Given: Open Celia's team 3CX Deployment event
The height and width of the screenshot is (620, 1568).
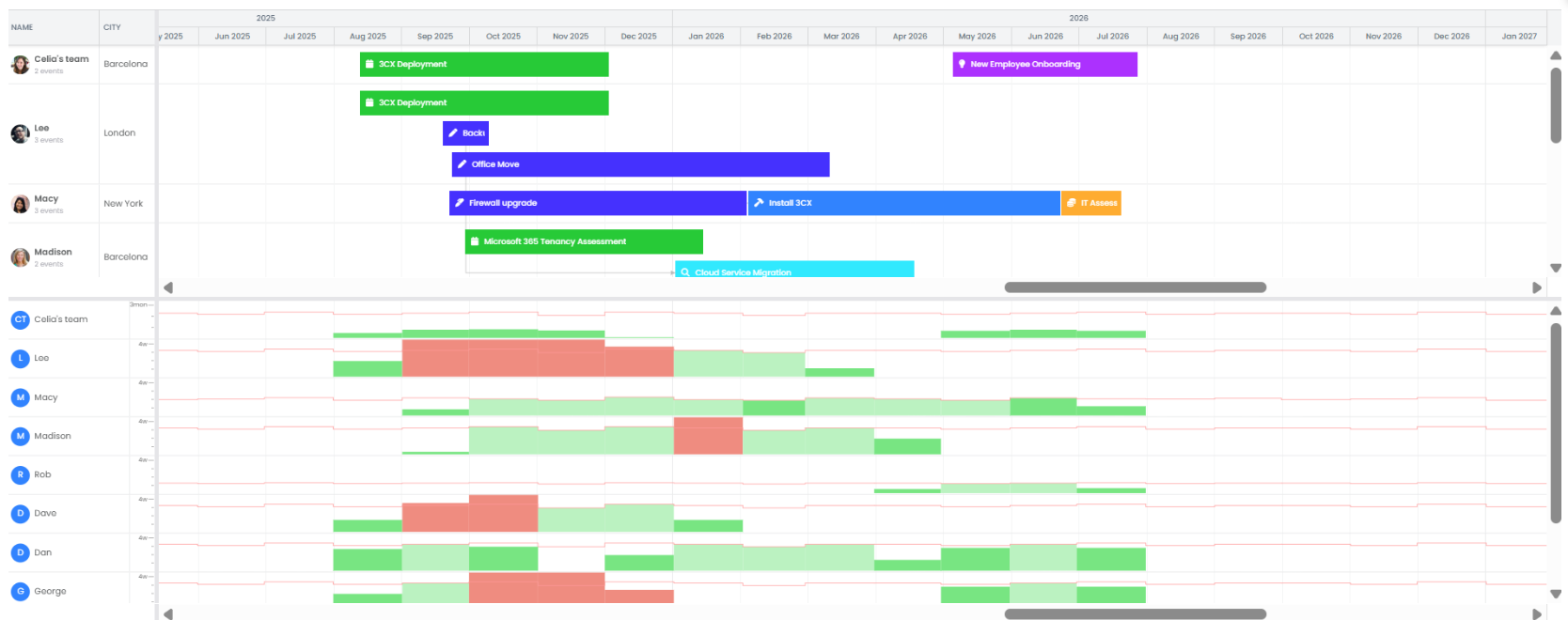Looking at the screenshot, I should pyautogui.click(x=484, y=64).
